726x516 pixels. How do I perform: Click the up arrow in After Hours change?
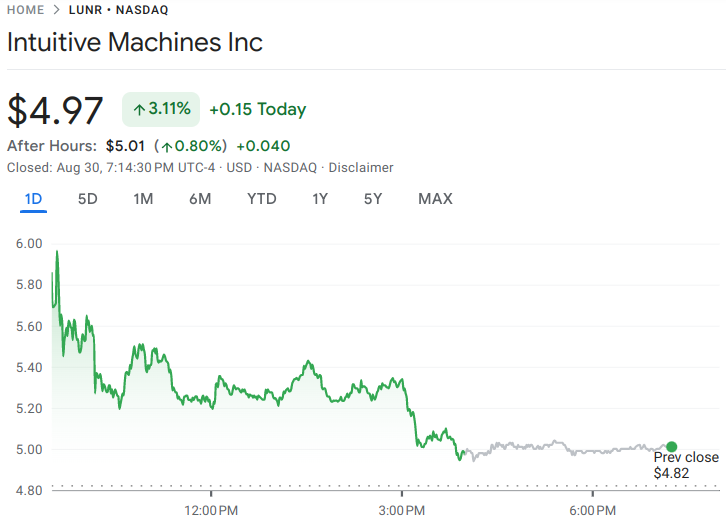[x=167, y=146]
